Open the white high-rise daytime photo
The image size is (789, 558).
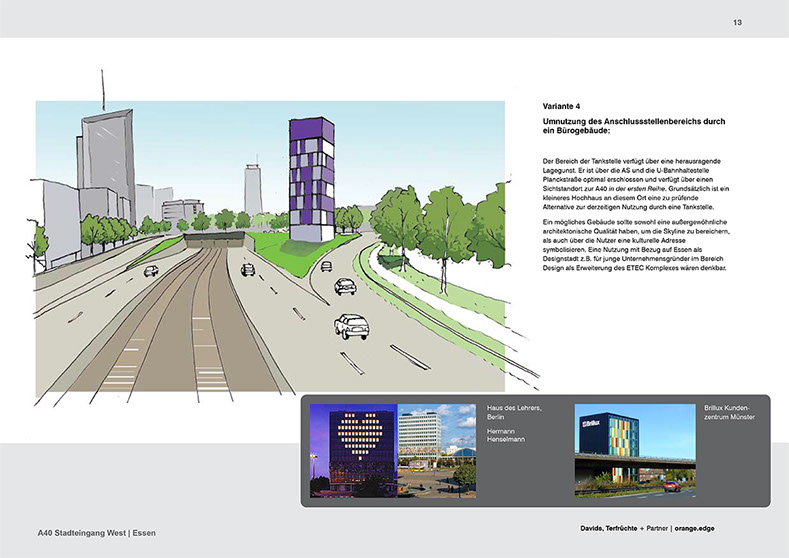click(x=437, y=449)
